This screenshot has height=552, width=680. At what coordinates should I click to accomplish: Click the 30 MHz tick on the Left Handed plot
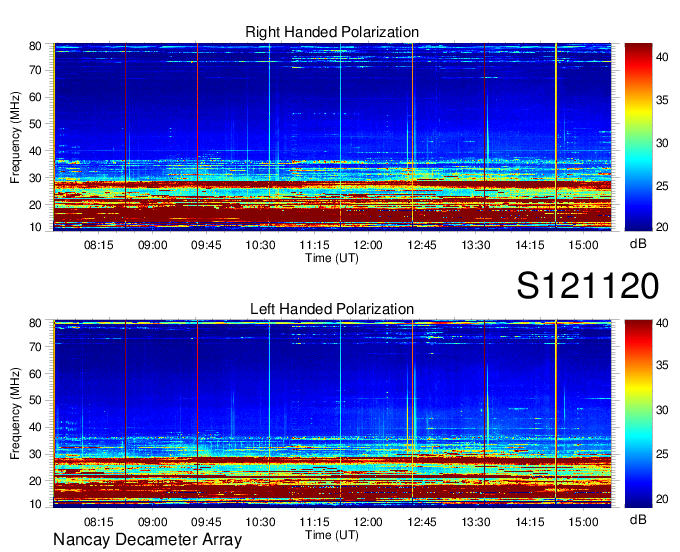click(35, 454)
